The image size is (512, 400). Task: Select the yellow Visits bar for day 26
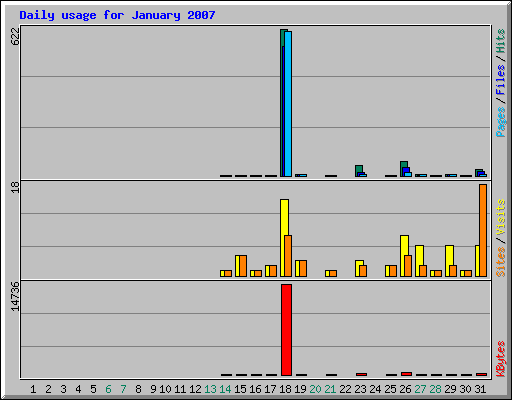403,256
